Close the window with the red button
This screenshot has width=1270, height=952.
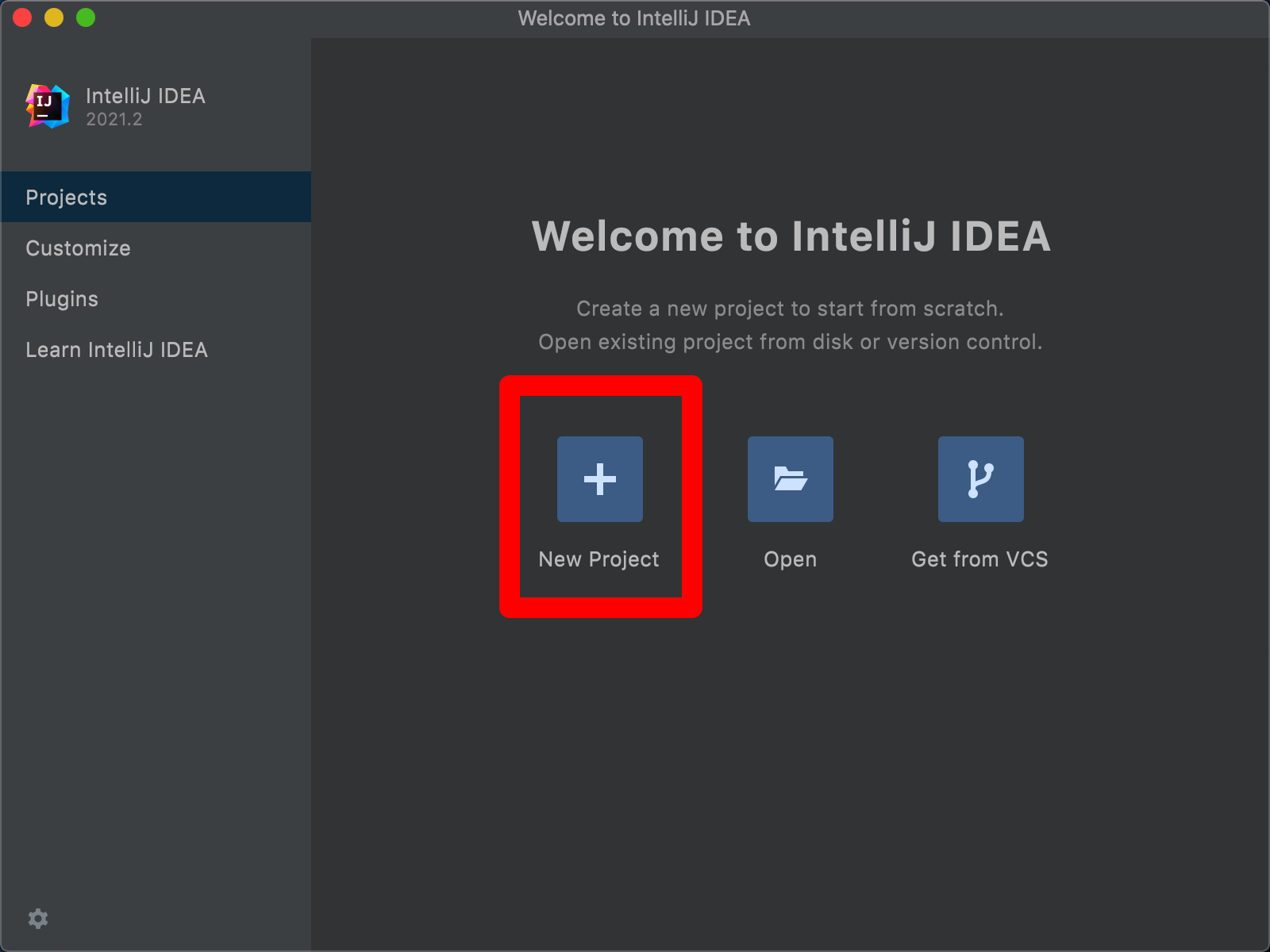[x=22, y=17]
